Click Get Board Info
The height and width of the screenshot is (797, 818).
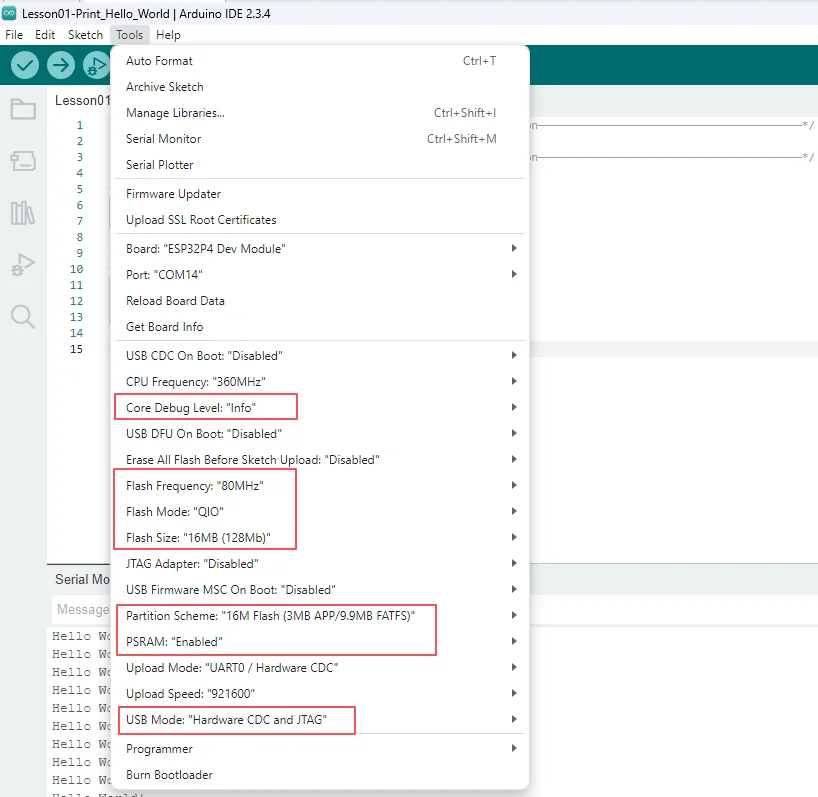[x=319, y=327]
